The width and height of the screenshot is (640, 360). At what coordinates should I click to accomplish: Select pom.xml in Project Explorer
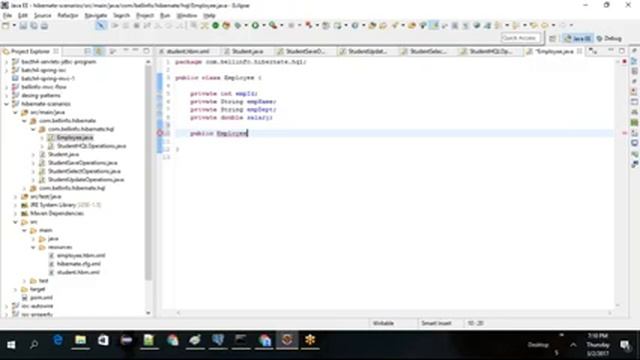pyautogui.click(x=41, y=298)
